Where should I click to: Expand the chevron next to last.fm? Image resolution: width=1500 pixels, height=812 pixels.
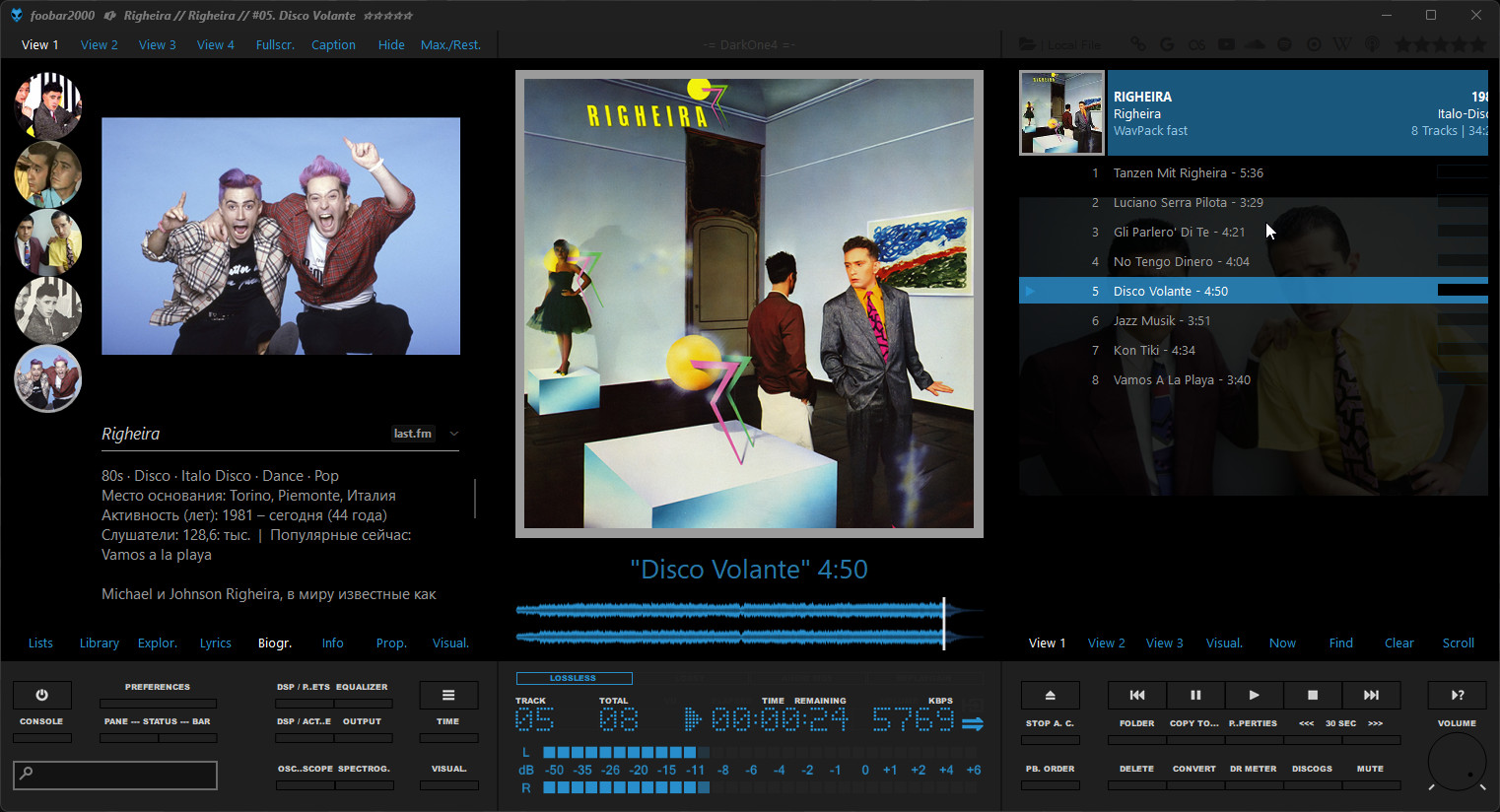(454, 434)
